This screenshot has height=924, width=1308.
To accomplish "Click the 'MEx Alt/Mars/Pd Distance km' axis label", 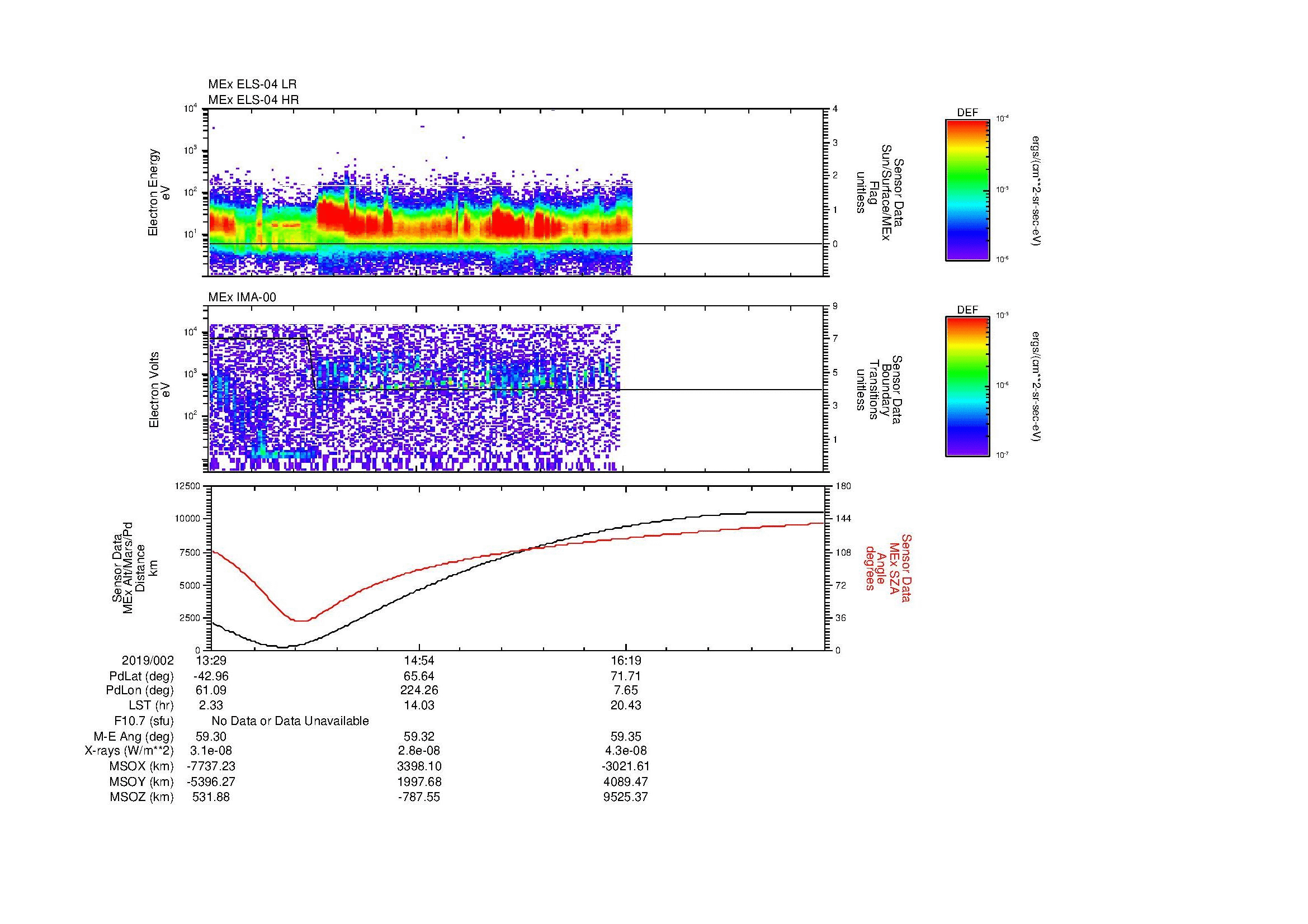I will 134,567.
